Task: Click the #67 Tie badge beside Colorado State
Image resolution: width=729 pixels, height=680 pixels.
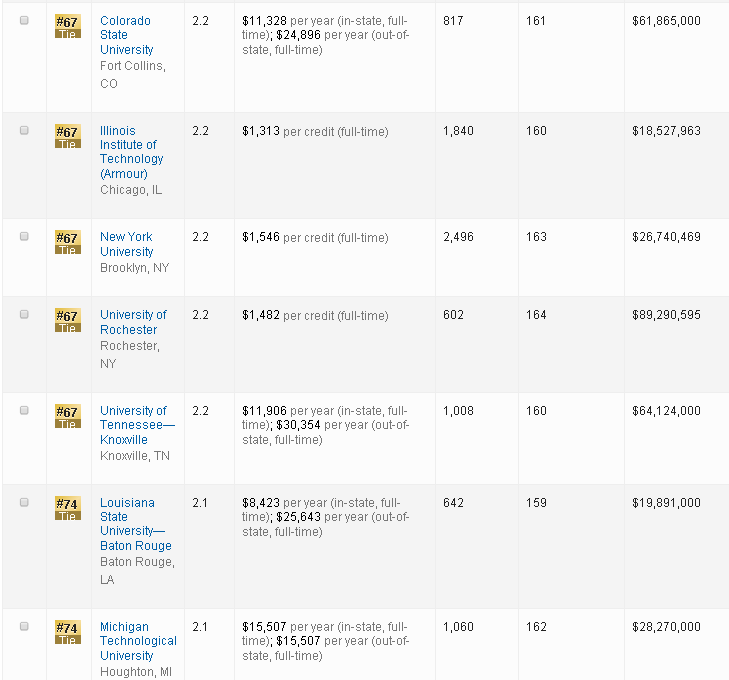Action: [67, 26]
